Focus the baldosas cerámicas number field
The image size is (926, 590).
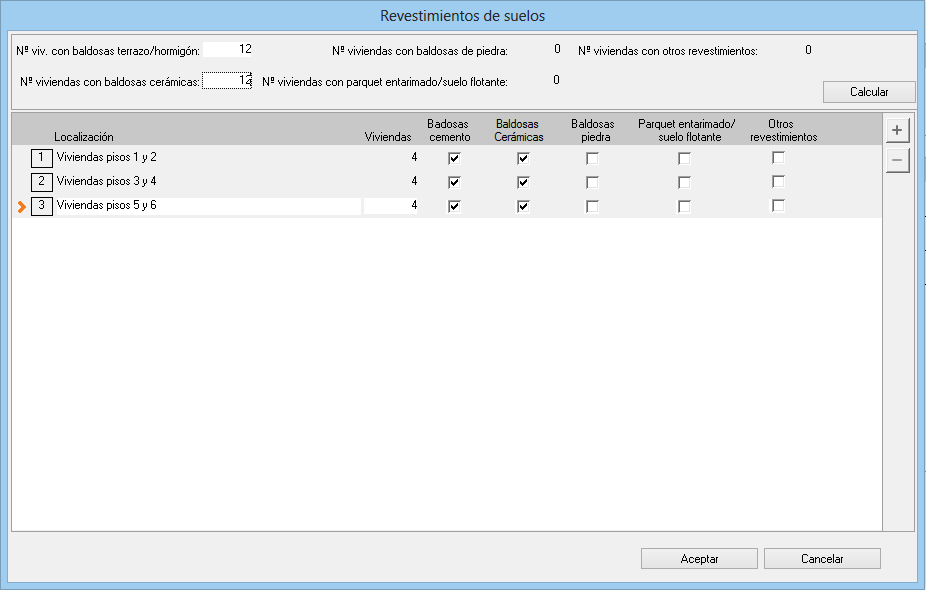tap(228, 81)
